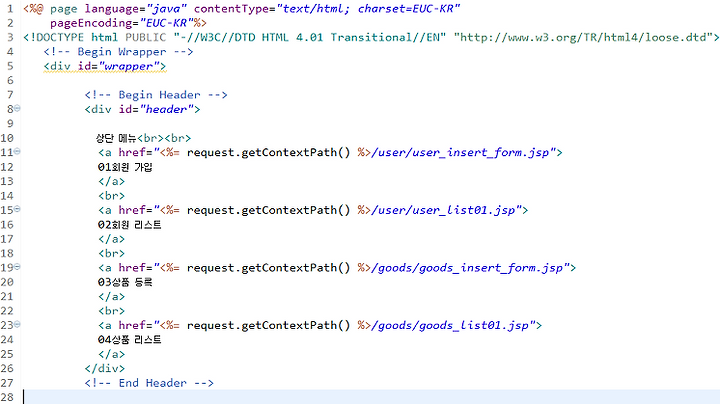Click the goods_list01.jsp path text
This screenshot has width=720, height=404.
[x=450, y=325]
